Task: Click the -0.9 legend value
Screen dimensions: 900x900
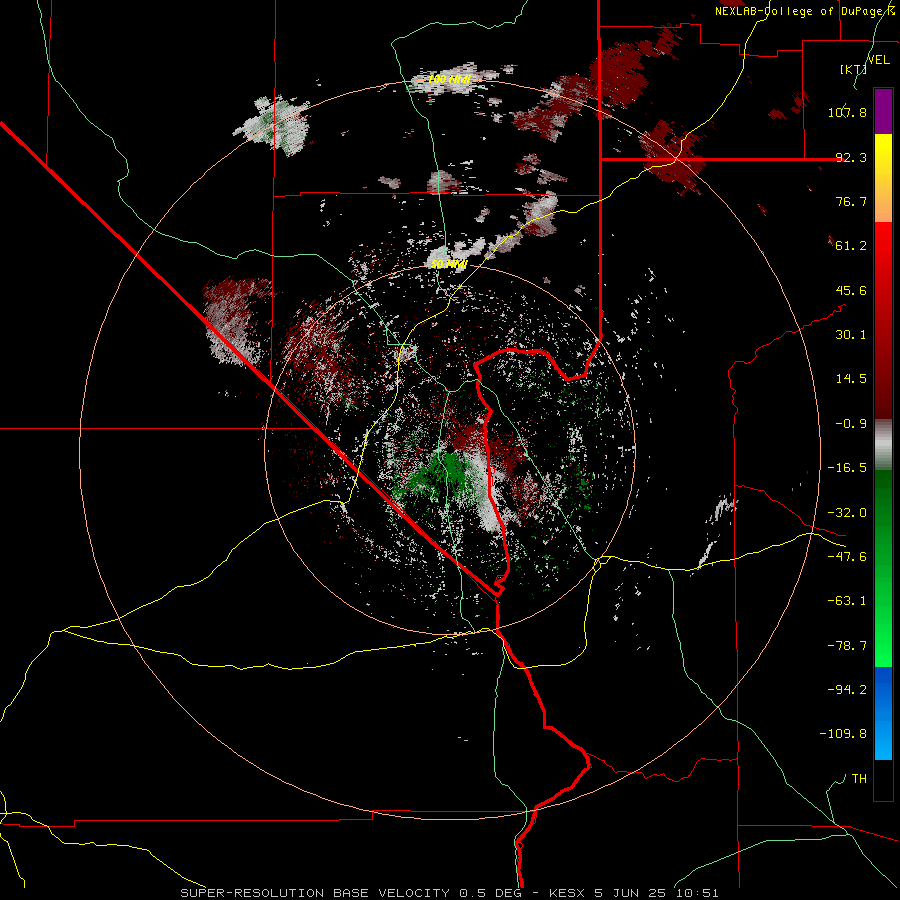Action: [851, 424]
